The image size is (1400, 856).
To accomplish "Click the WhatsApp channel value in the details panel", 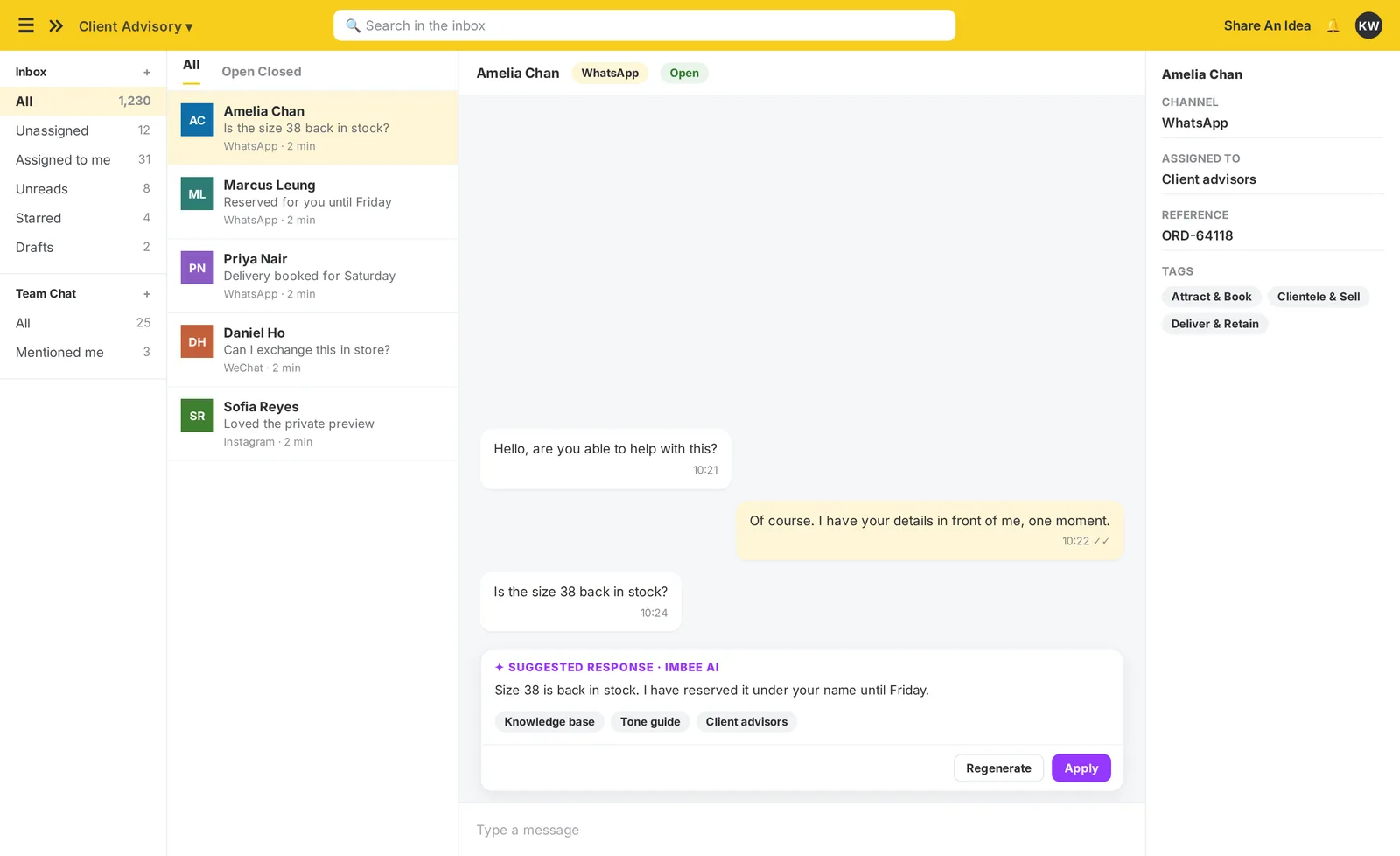I will coord(1195,123).
